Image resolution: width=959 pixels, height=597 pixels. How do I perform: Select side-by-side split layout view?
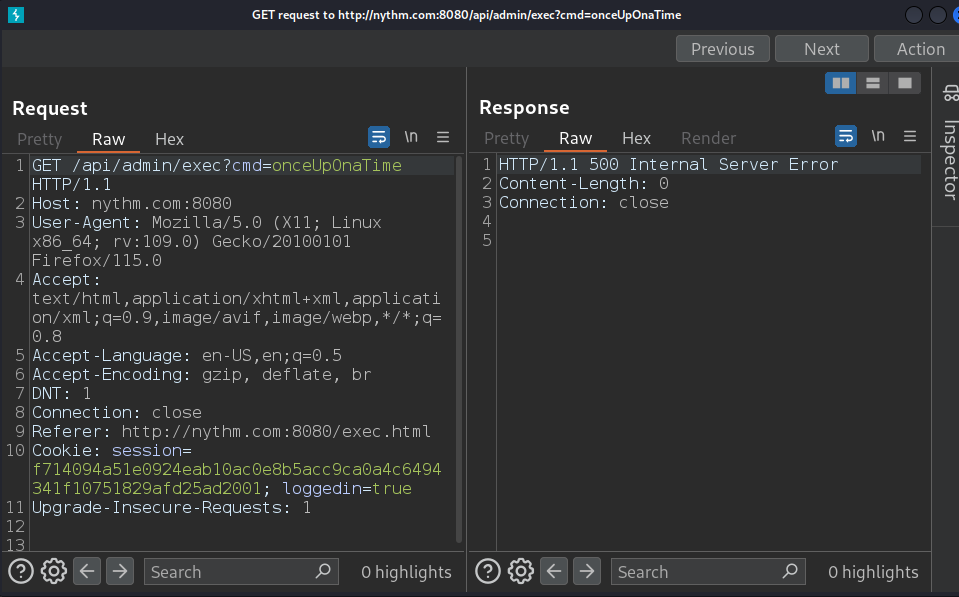pos(841,83)
